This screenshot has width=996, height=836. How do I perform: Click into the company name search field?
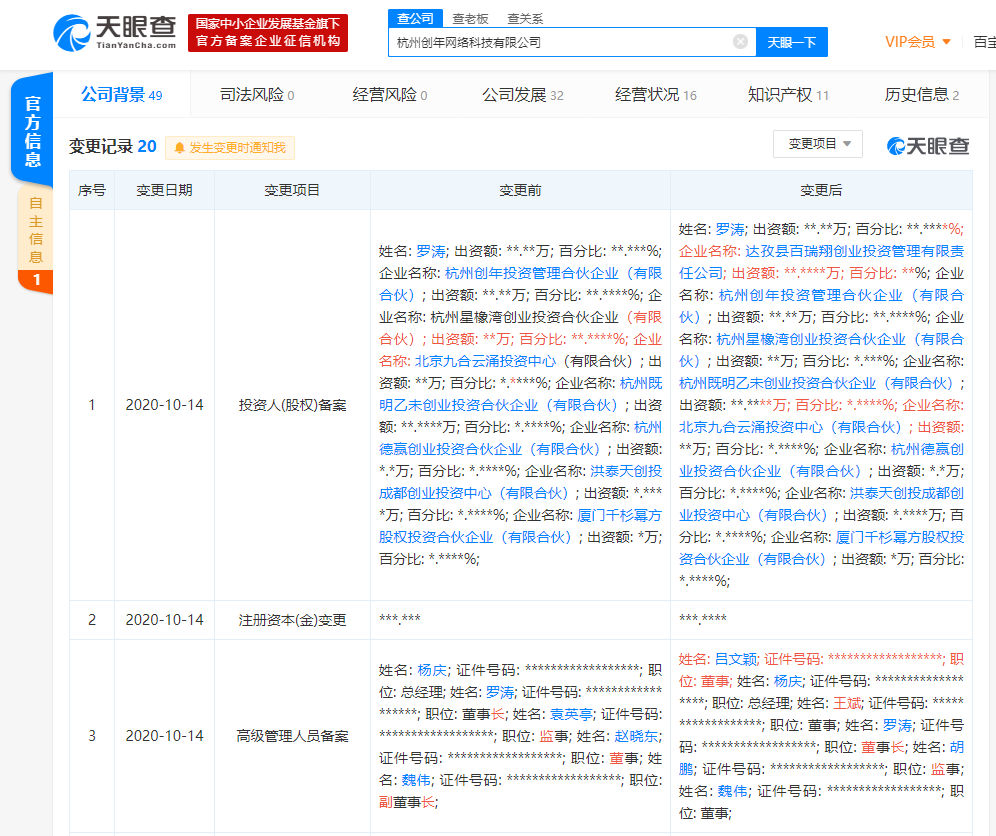tap(560, 42)
